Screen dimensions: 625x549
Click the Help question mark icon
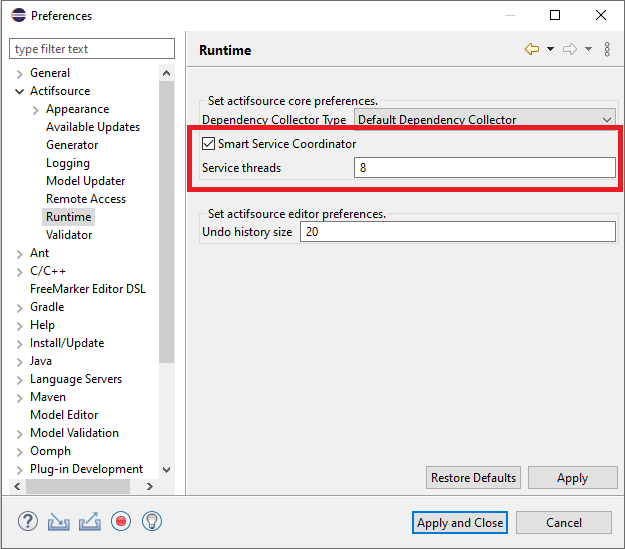pos(27,521)
